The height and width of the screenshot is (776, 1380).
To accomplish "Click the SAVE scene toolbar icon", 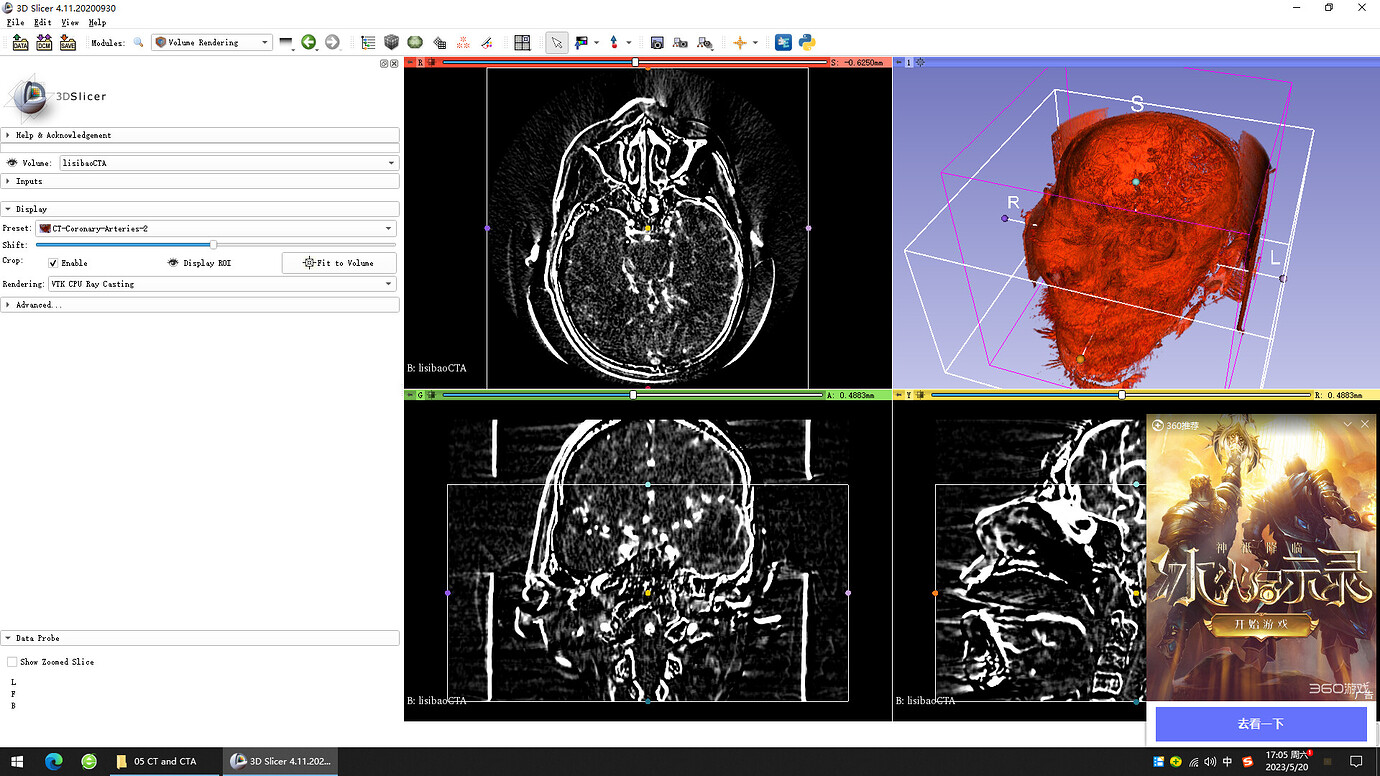I will tap(68, 43).
